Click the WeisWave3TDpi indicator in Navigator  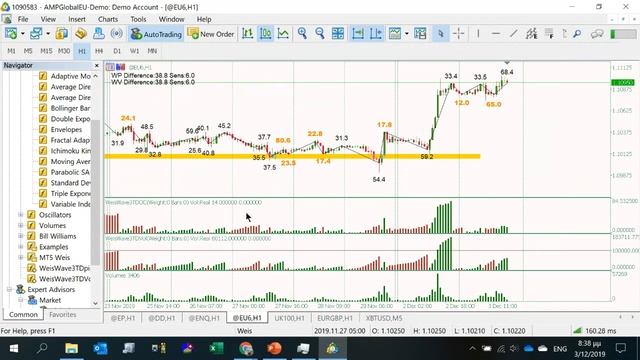pyautogui.click(x=64, y=268)
